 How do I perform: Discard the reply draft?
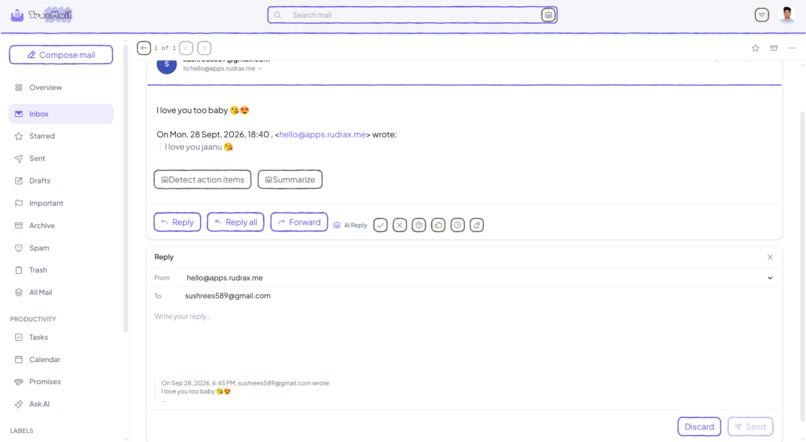point(699,427)
